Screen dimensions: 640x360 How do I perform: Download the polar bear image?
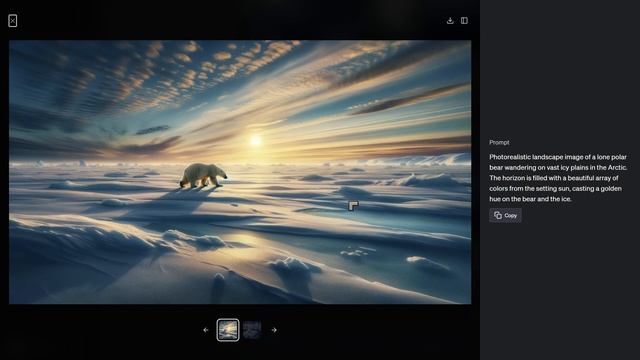pyautogui.click(x=450, y=20)
